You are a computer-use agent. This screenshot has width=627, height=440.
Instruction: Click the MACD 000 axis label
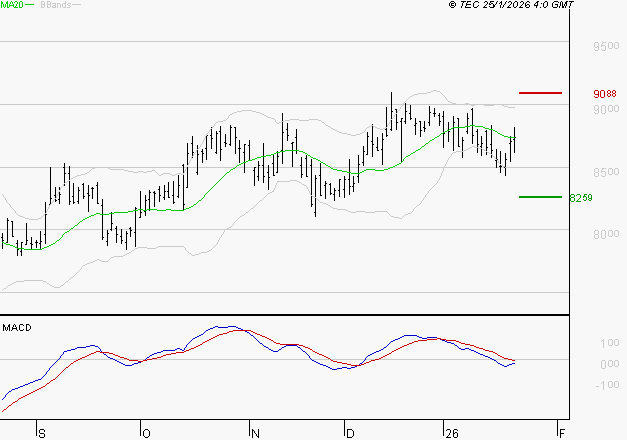pos(609,364)
